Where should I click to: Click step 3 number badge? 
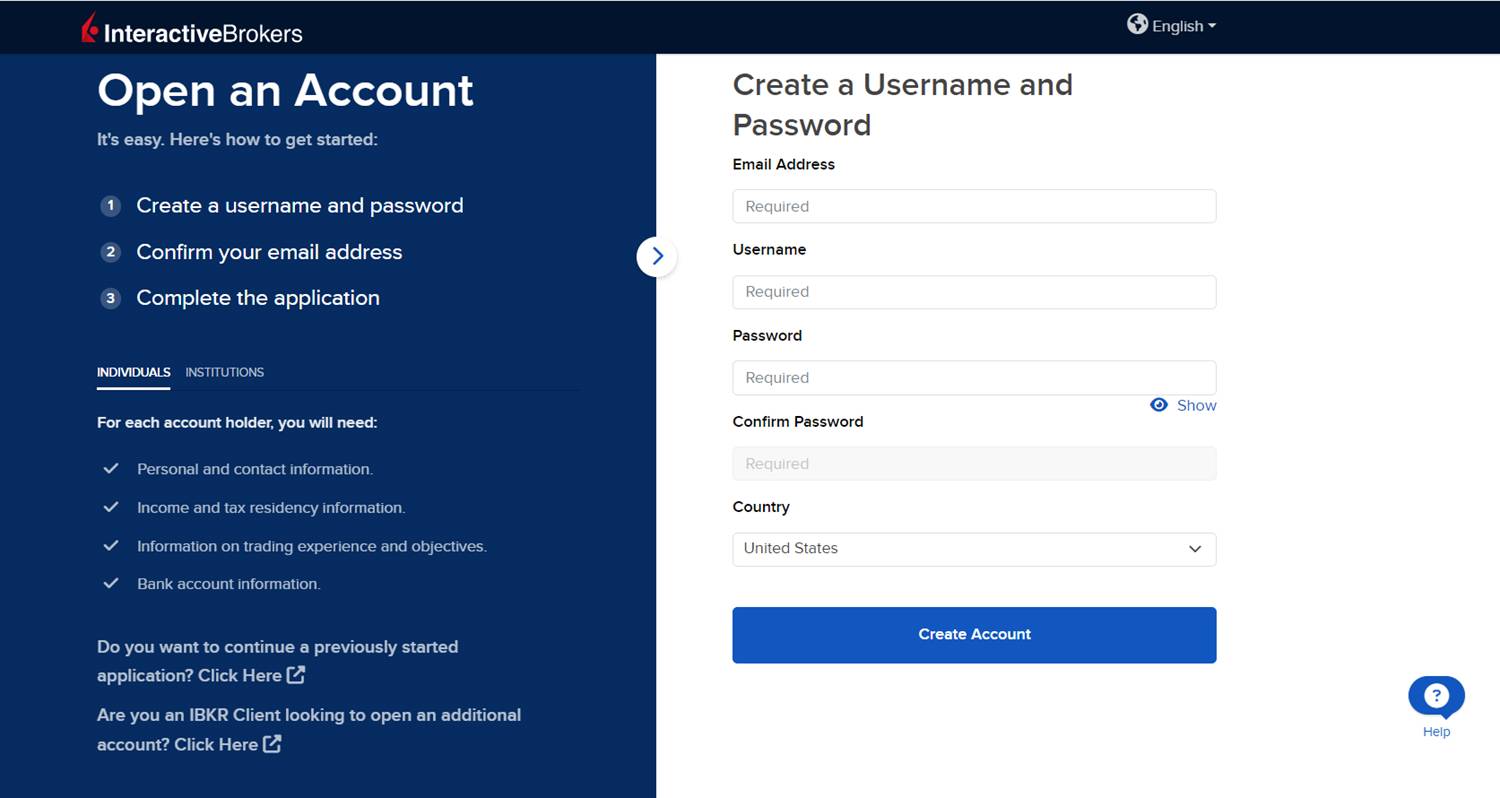111,298
